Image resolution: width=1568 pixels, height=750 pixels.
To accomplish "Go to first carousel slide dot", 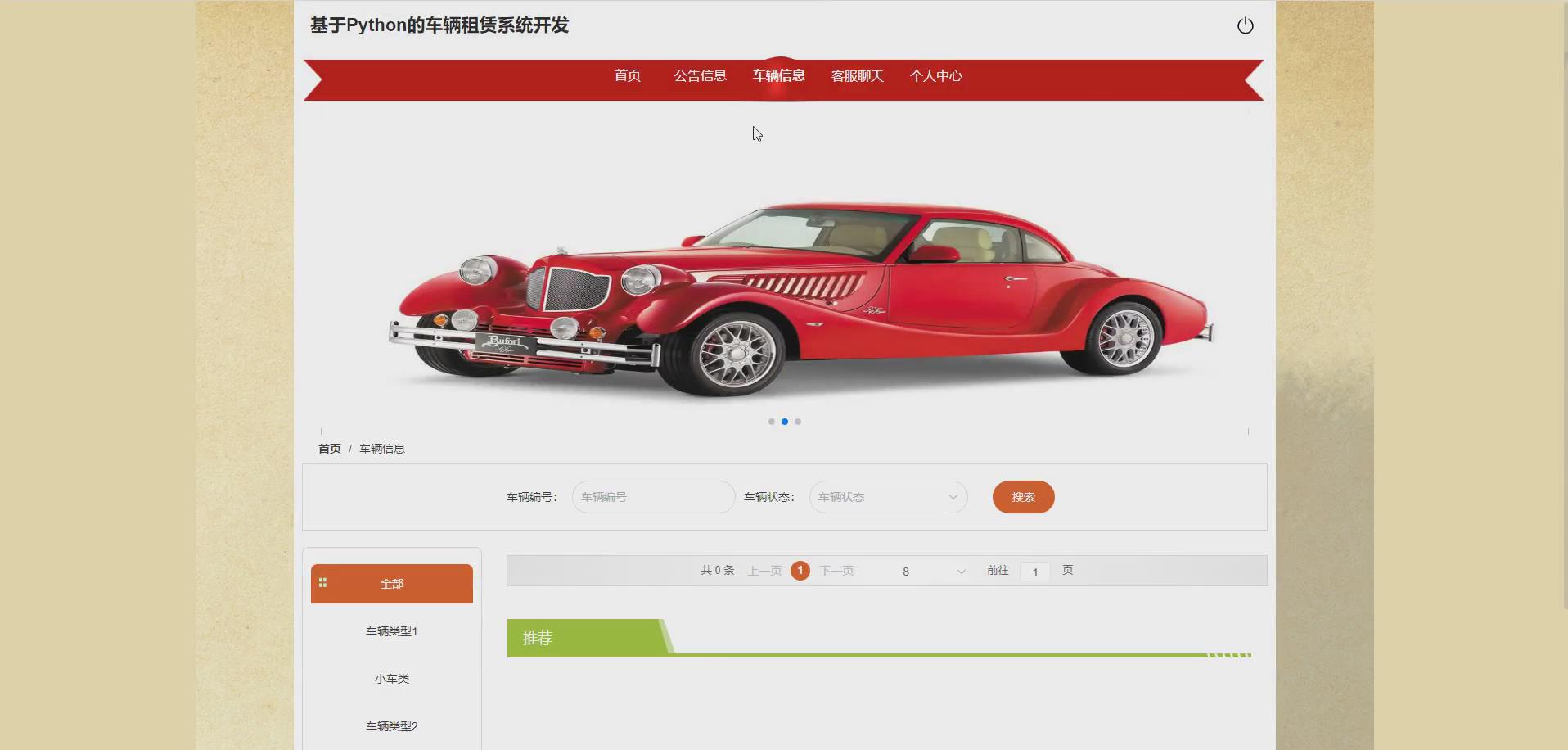I will point(771,422).
